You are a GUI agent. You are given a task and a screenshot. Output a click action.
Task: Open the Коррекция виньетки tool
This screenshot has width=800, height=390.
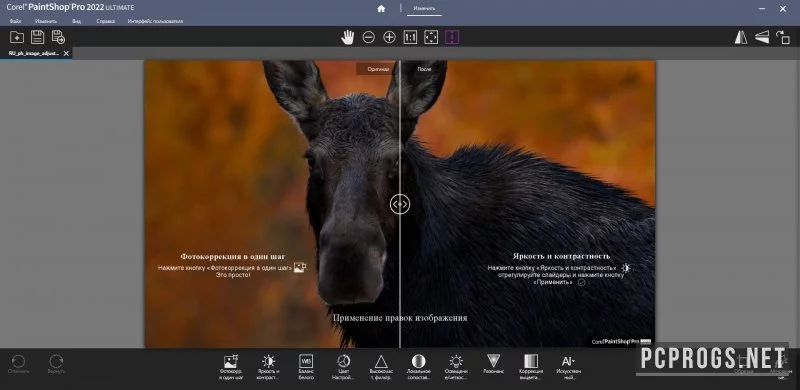[531, 368]
